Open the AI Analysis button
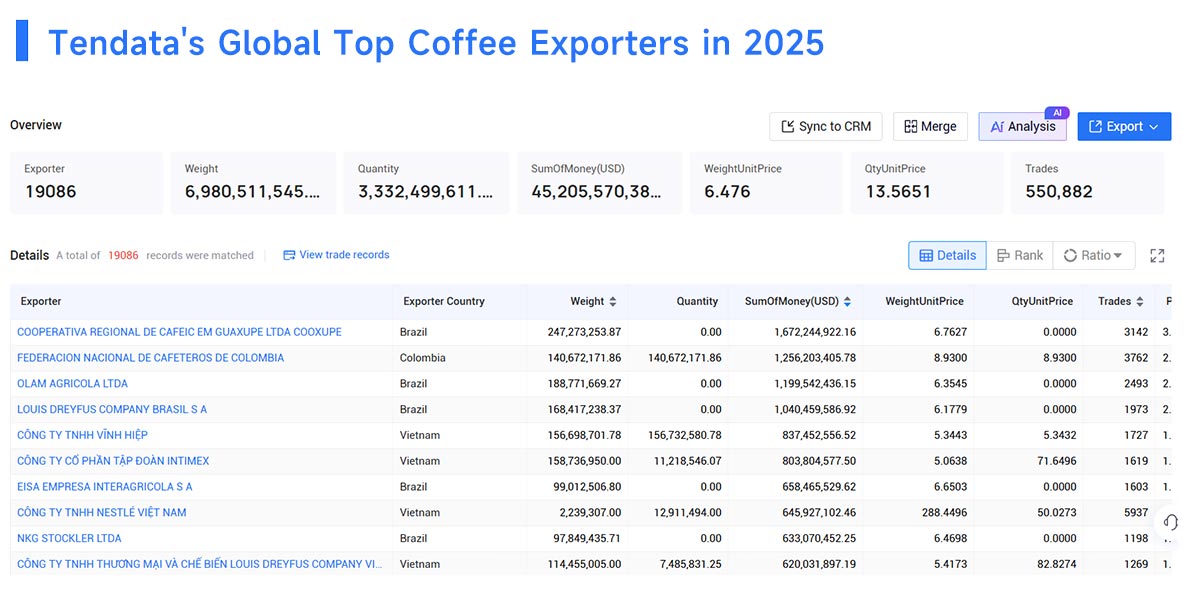1191x590 pixels. (x=1022, y=127)
